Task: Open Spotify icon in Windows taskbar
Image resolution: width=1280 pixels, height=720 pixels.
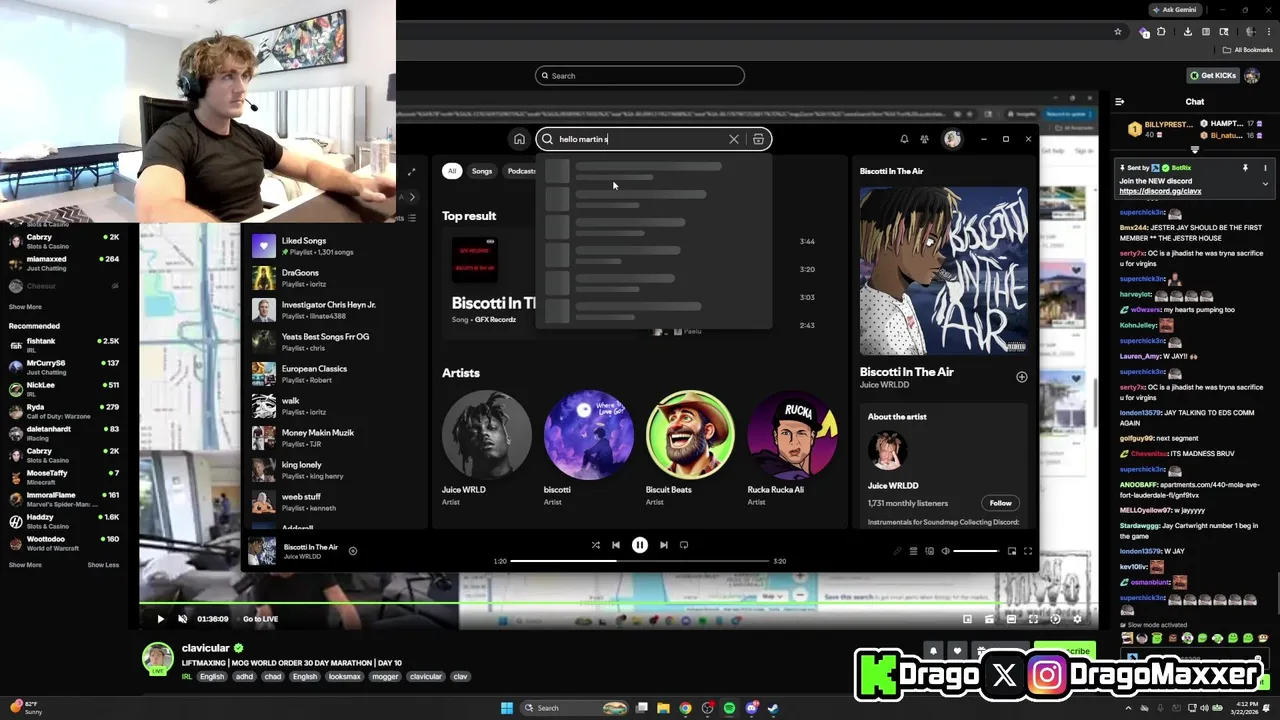Action: (730, 708)
